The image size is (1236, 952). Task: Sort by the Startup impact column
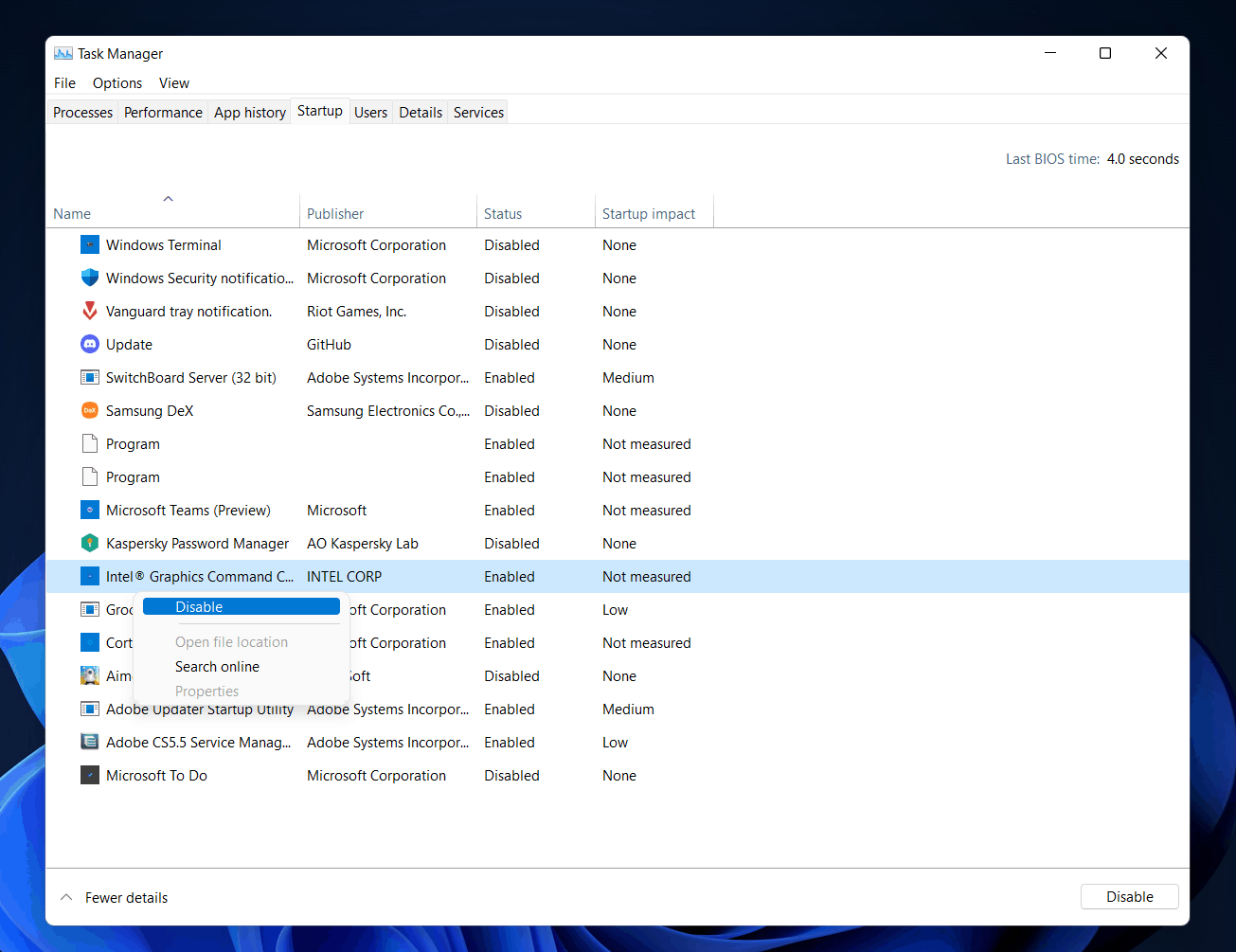[x=649, y=214]
